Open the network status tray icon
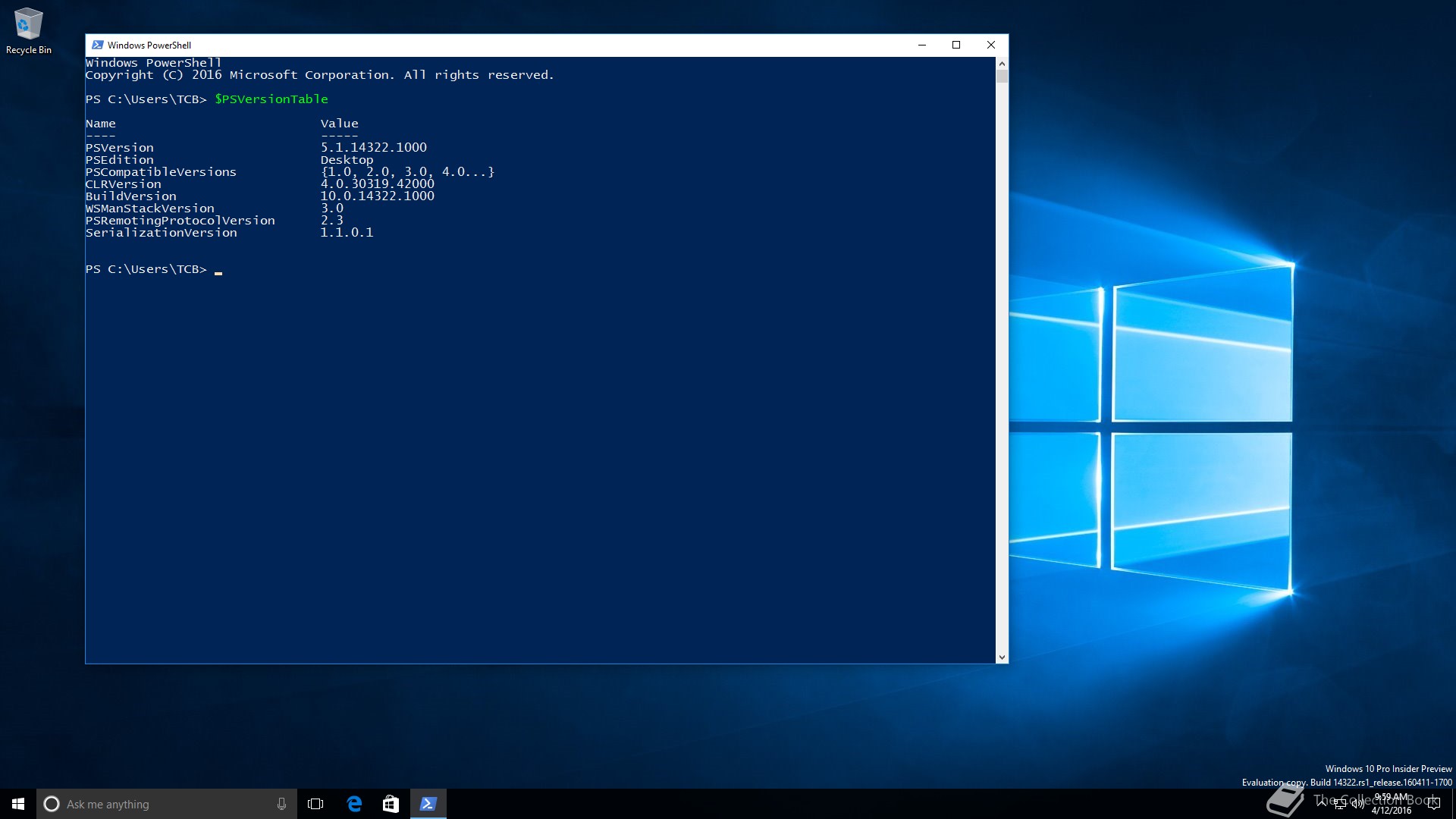Image resolution: width=1456 pixels, height=819 pixels. [1340, 804]
